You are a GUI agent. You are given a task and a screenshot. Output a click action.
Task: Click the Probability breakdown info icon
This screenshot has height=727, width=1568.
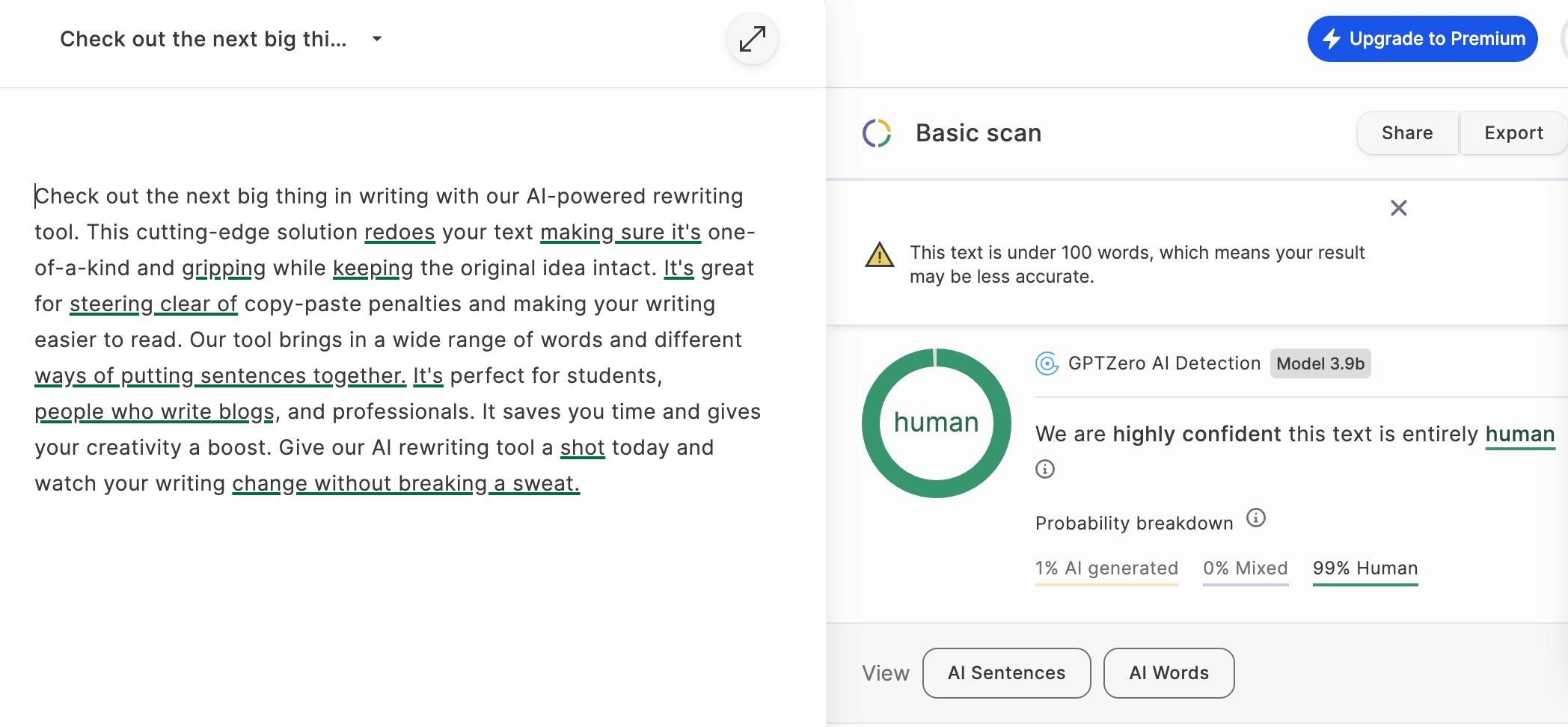click(x=1256, y=518)
